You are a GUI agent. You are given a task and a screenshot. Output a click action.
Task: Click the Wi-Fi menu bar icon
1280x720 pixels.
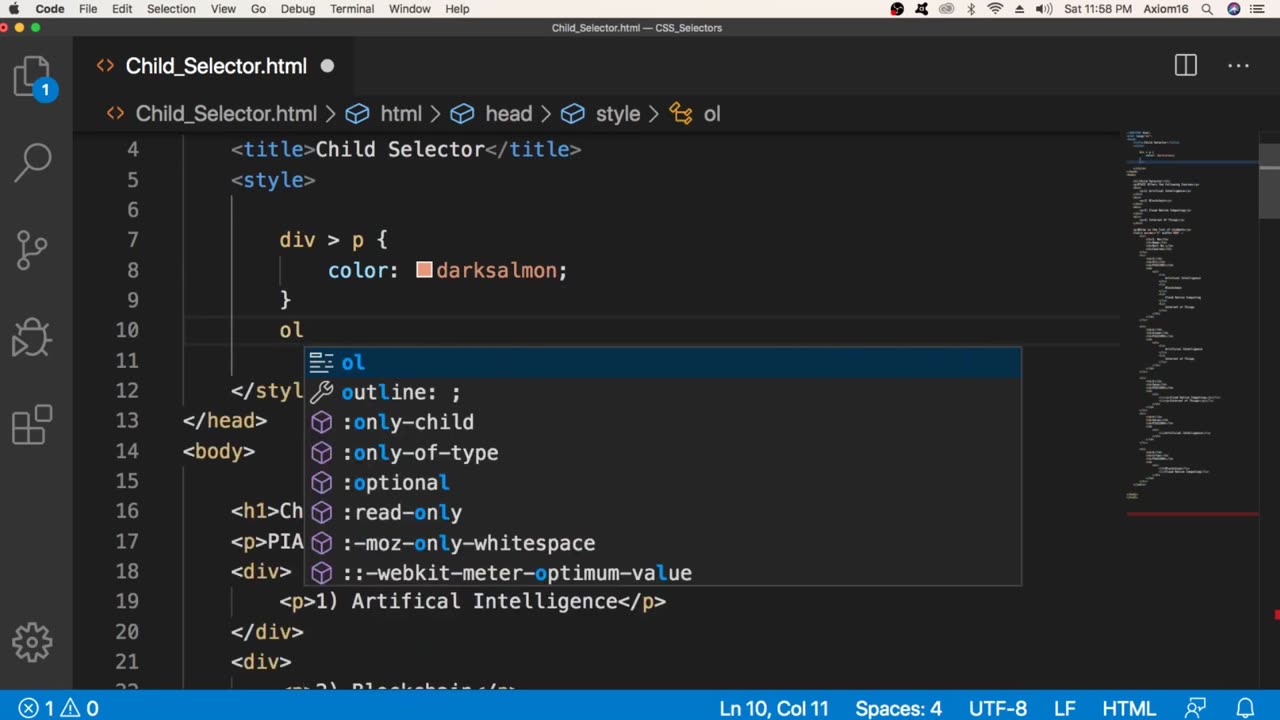pos(995,9)
